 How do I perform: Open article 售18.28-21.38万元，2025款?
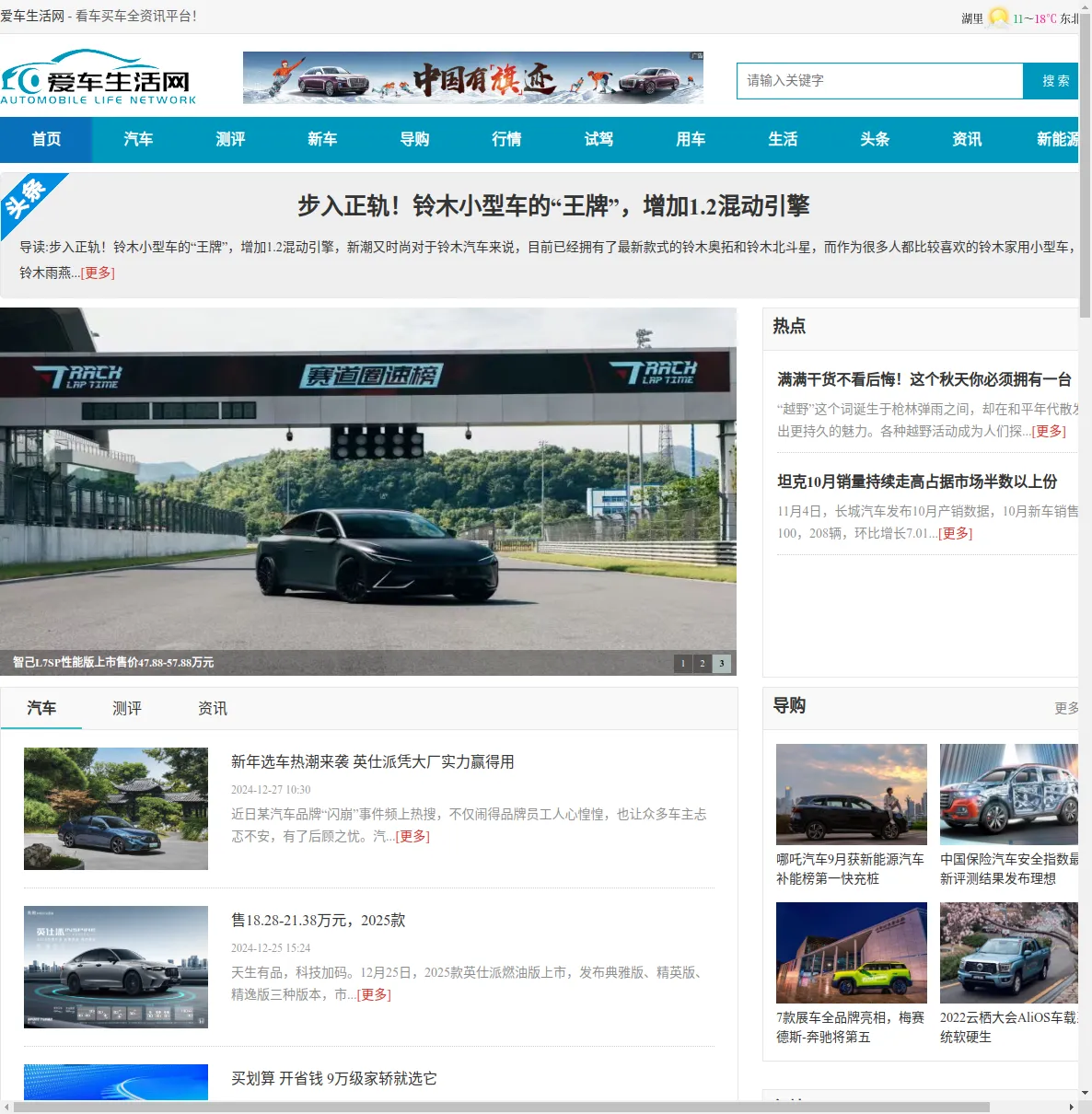click(319, 920)
